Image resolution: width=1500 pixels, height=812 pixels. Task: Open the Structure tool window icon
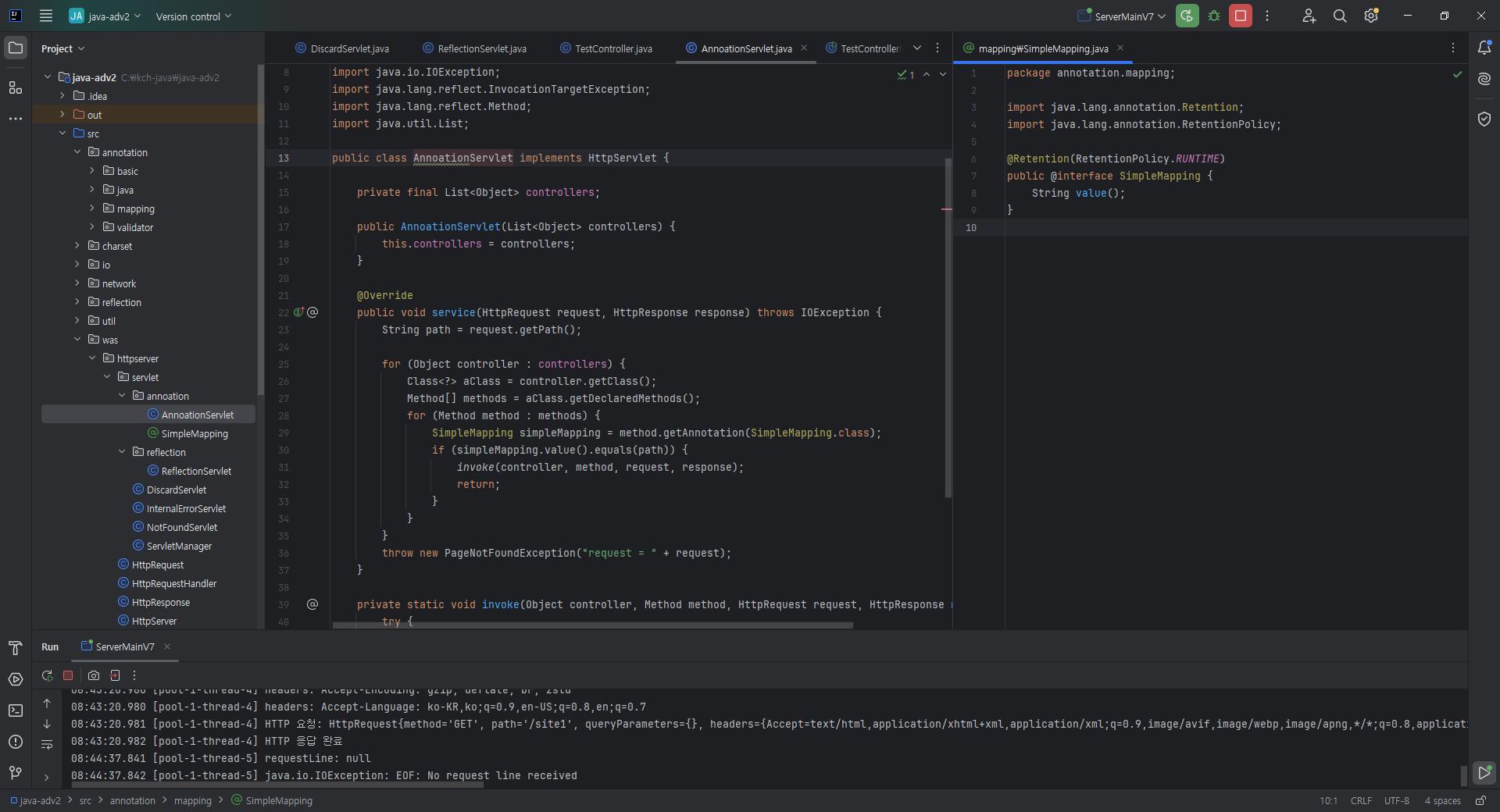[16, 87]
